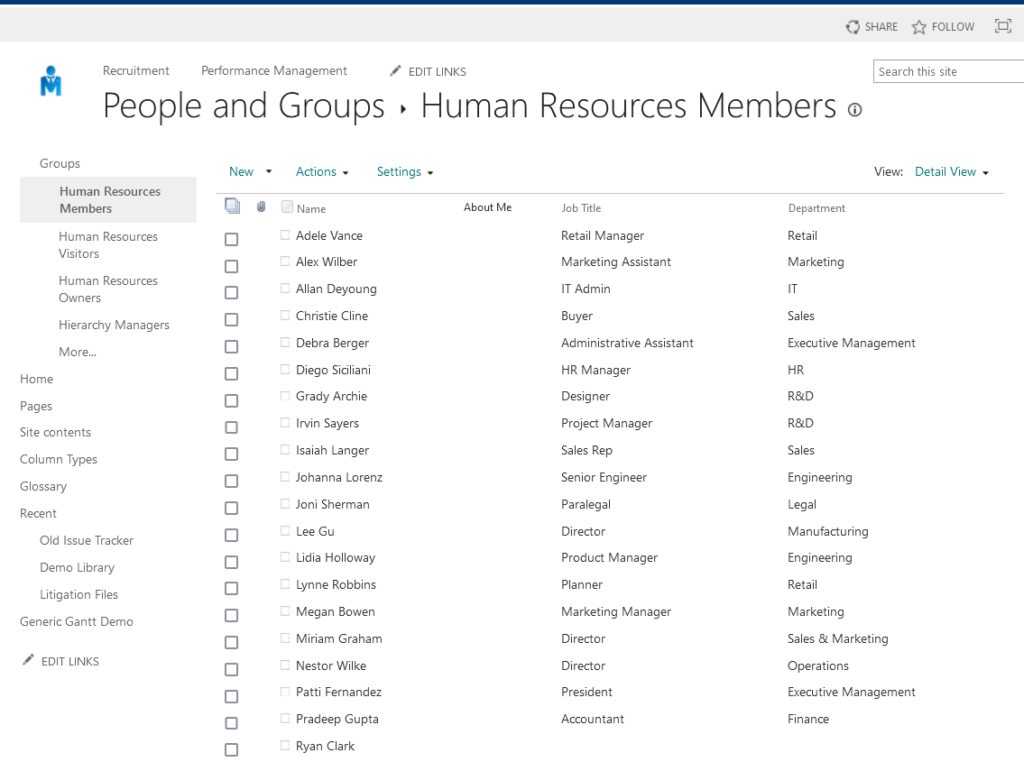Click the Follow star icon
The width and height of the screenshot is (1024, 771).
(x=919, y=27)
